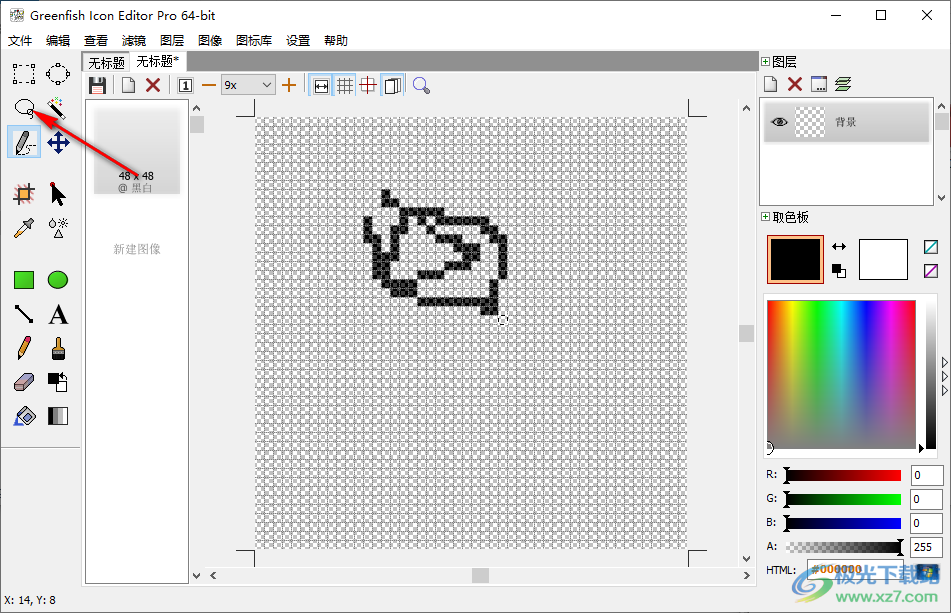Open the zoom level dropdown showing 9x
Screen dimensions: 951x613
(x=266, y=85)
